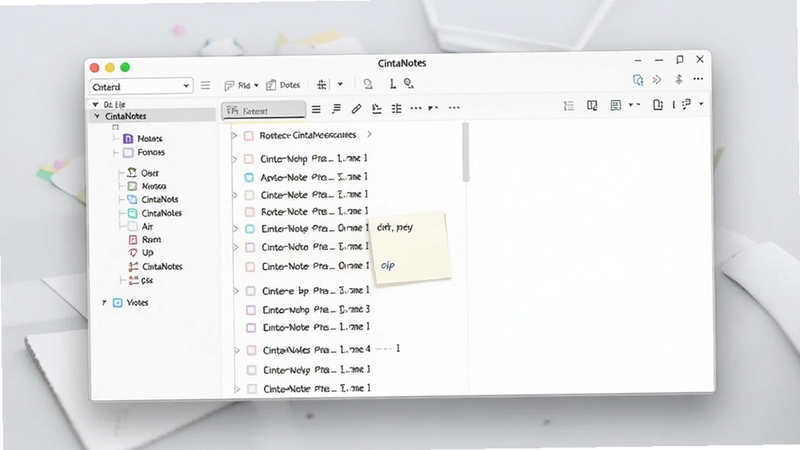
Task: Expand the Rostecr CintaMeercaiees row arrow
Action: coord(234,135)
